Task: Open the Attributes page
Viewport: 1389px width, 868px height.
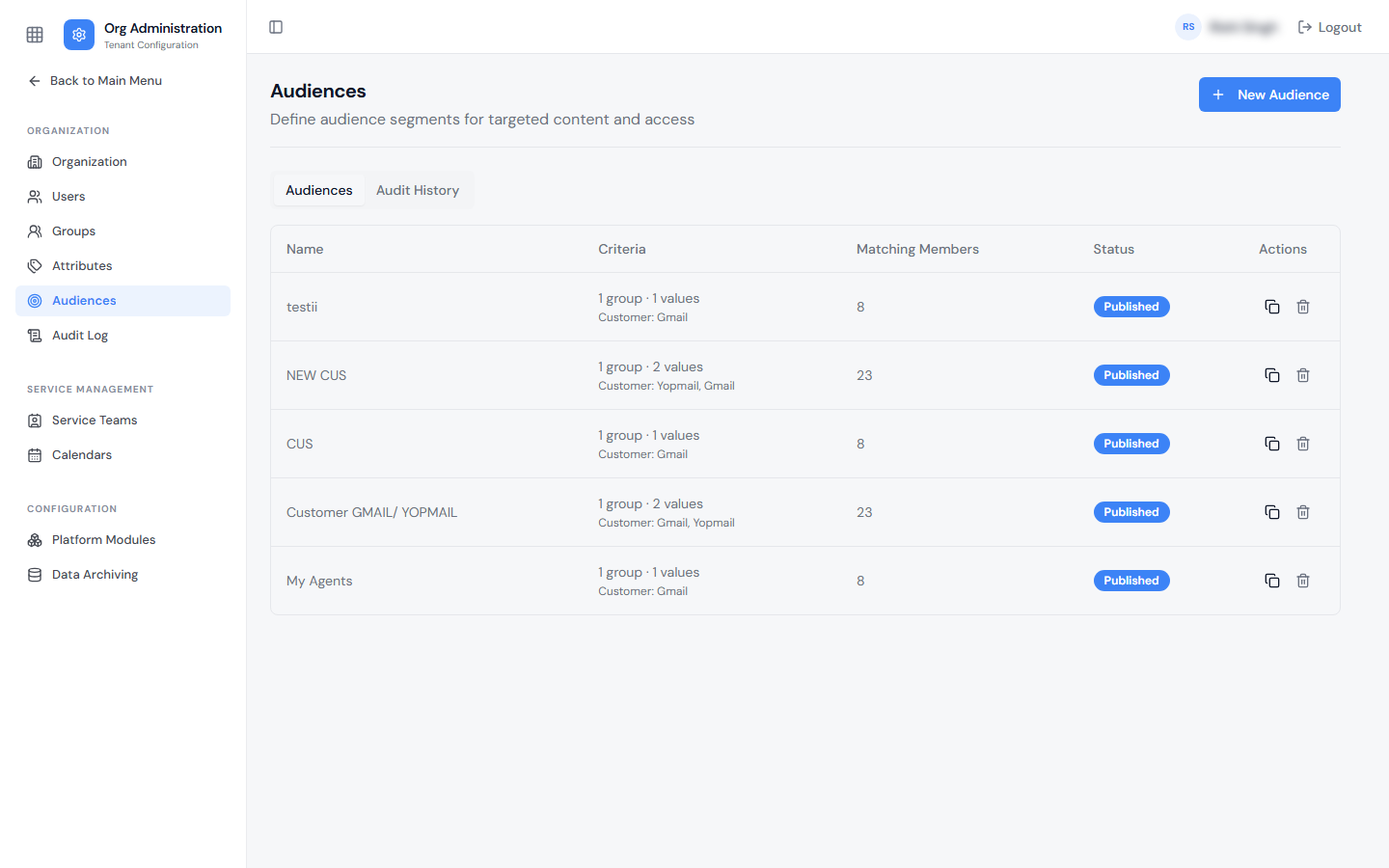Action: [x=123, y=266]
